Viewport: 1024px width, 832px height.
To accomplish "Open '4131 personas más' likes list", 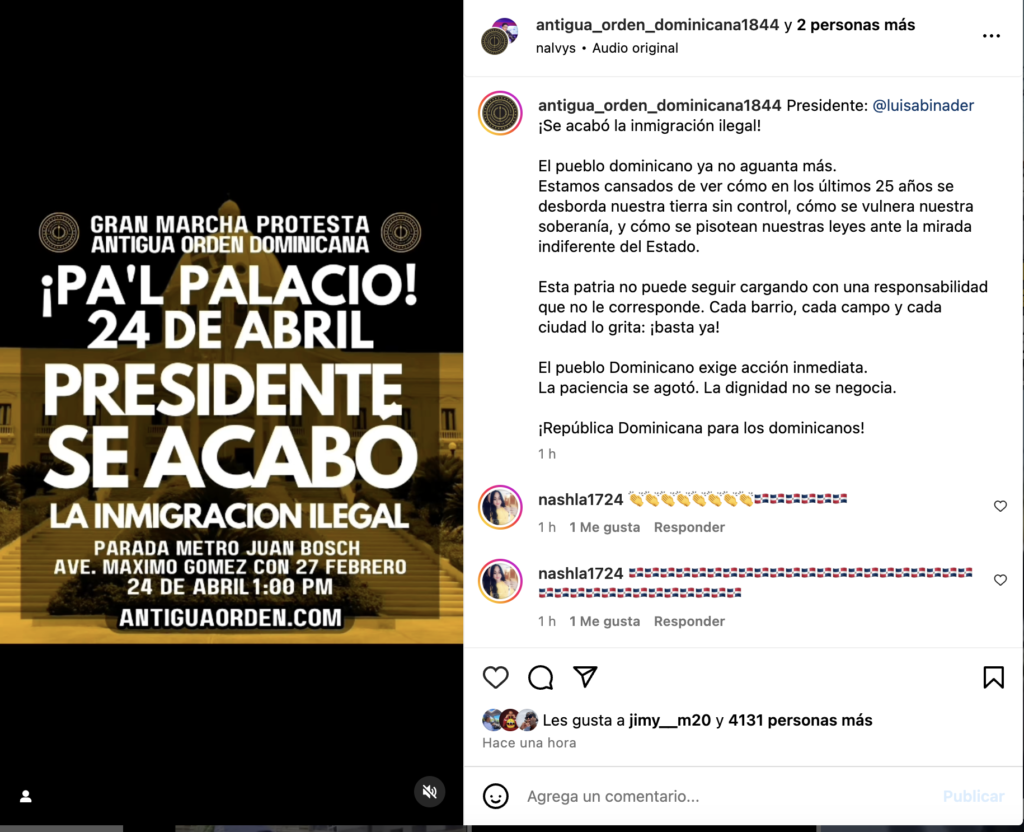I will pos(800,720).
